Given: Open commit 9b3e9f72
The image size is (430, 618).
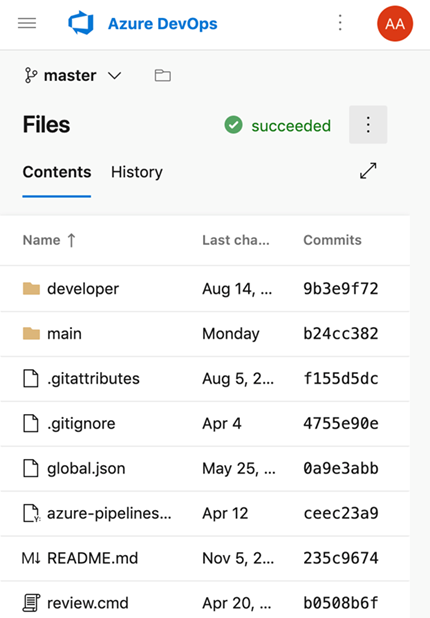Looking at the screenshot, I should point(341,289).
